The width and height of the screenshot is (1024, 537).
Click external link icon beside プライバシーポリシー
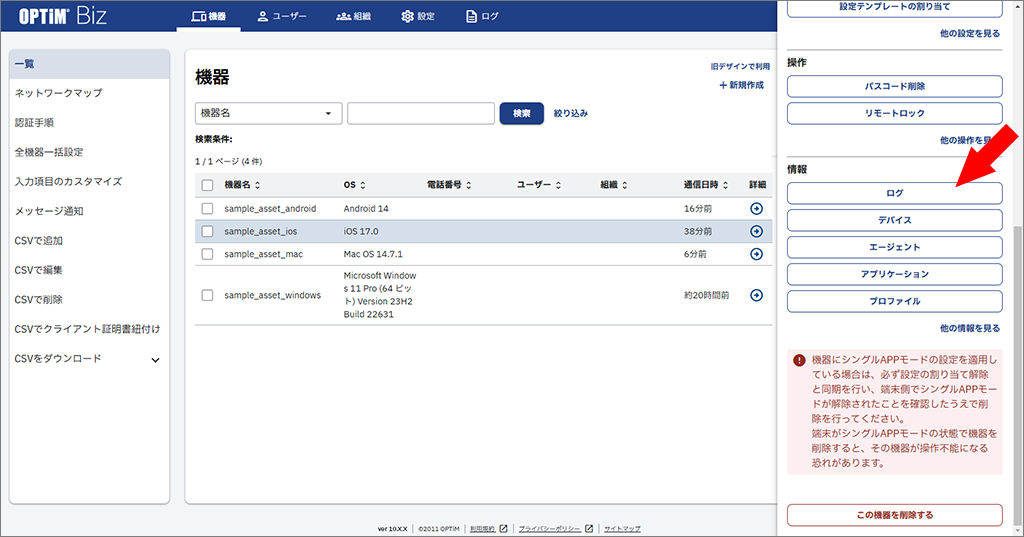pyautogui.click(x=589, y=529)
